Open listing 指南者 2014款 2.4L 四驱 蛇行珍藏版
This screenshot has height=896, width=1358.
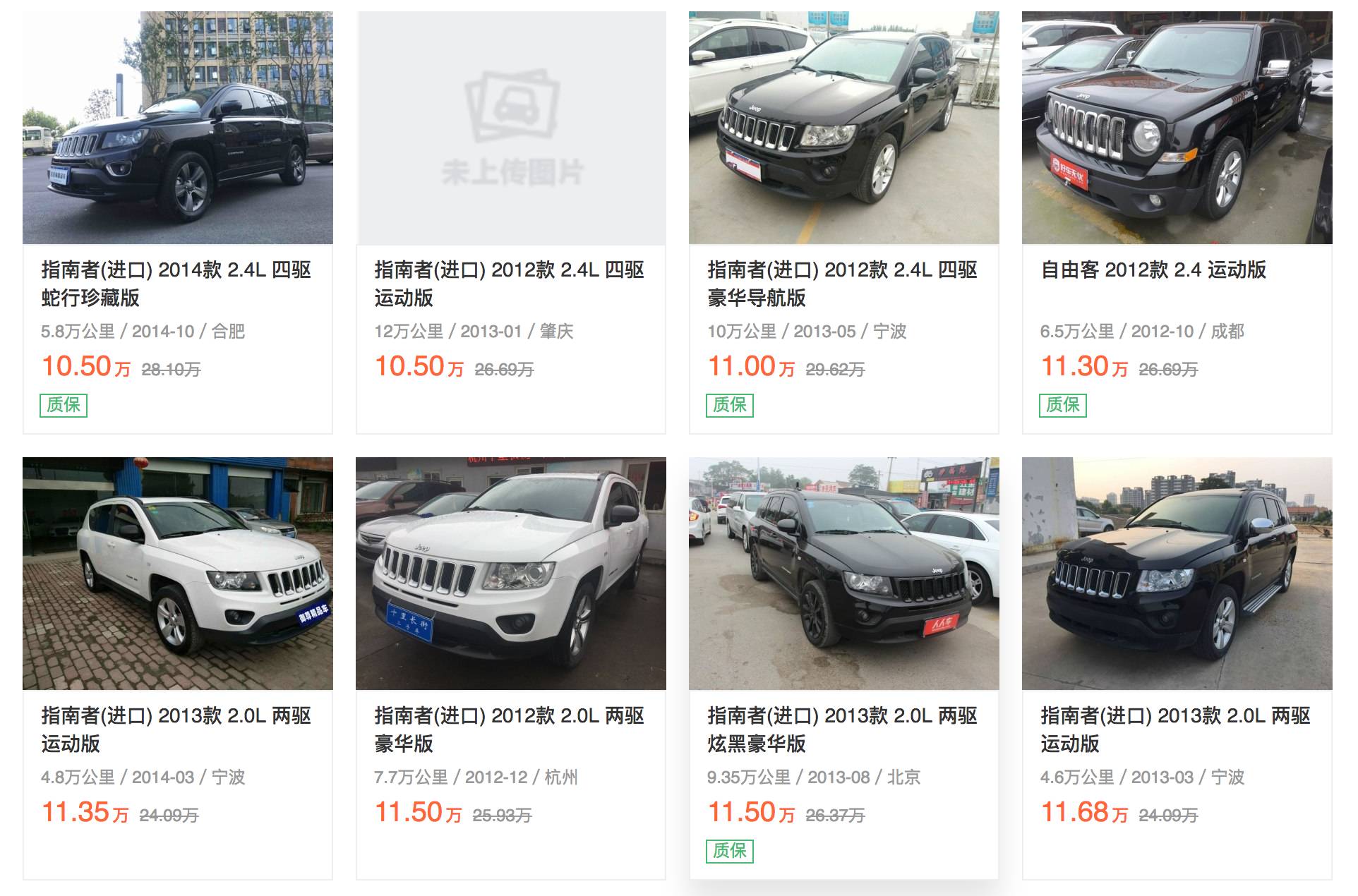(x=176, y=284)
